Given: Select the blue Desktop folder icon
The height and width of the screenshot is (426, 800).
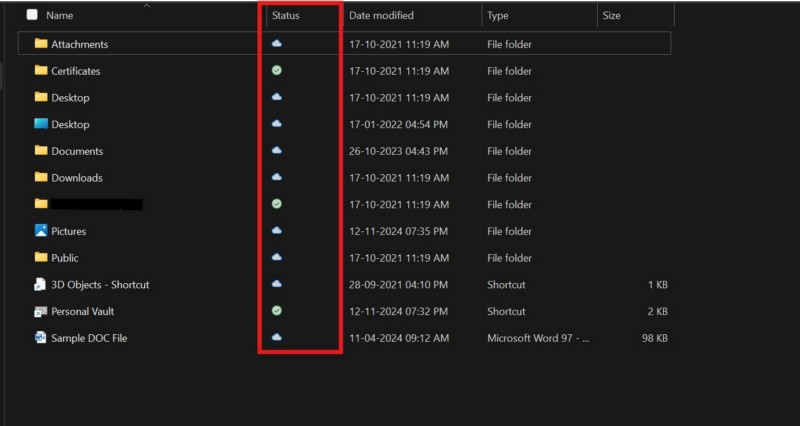Looking at the screenshot, I should [x=41, y=124].
